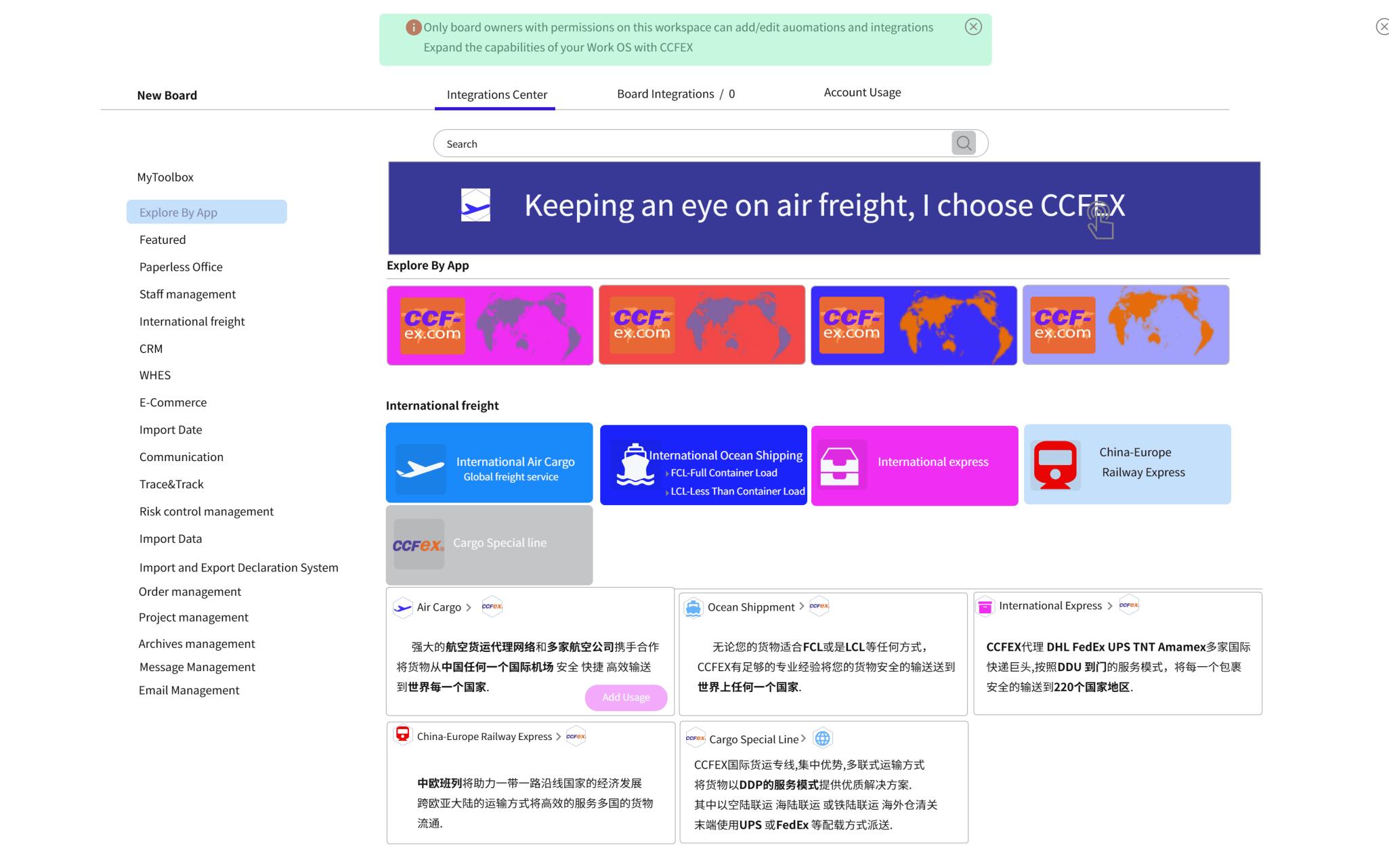Image resolution: width=1389 pixels, height=868 pixels.
Task: Open WHES category
Action: click(x=155, y=375)
